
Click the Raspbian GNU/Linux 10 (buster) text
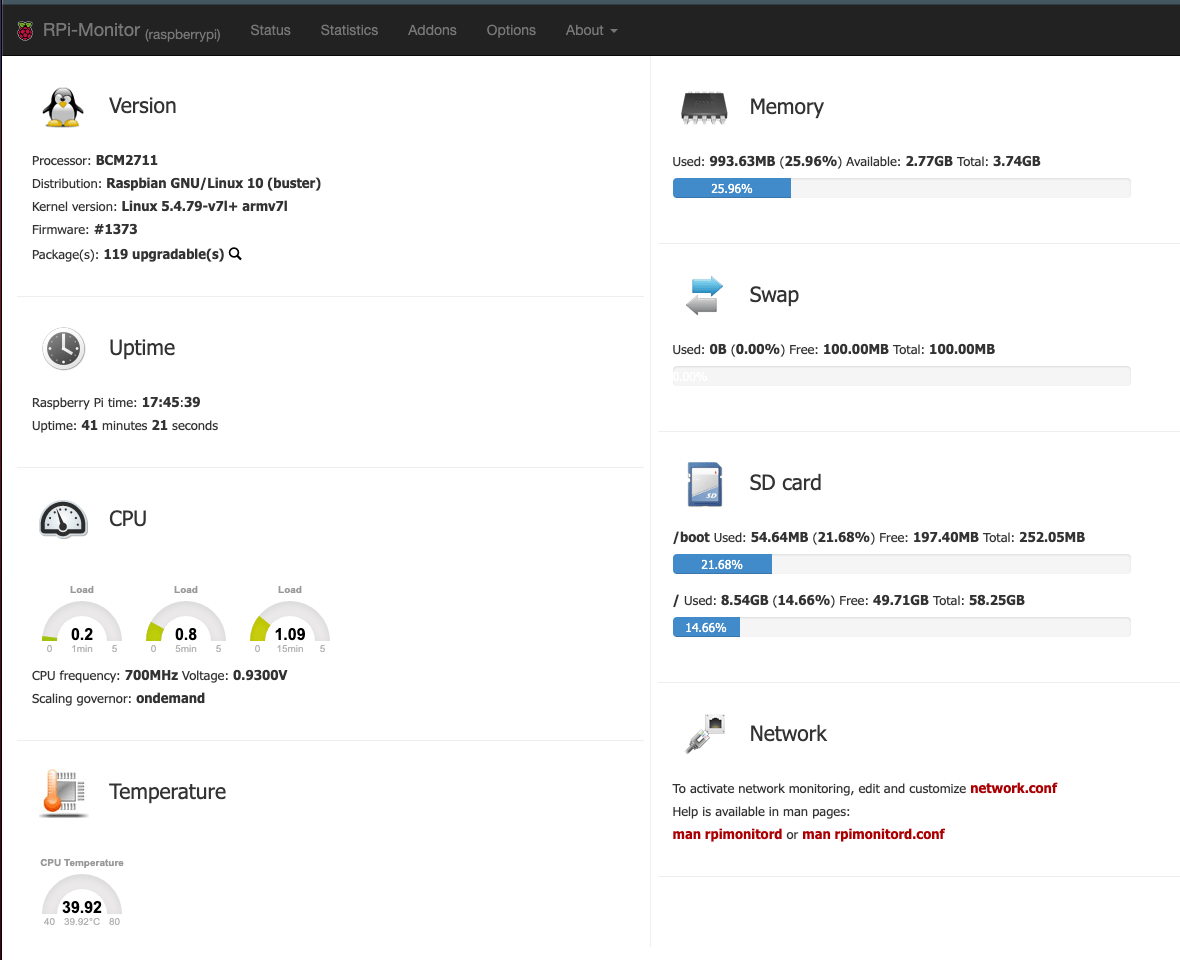214,184
